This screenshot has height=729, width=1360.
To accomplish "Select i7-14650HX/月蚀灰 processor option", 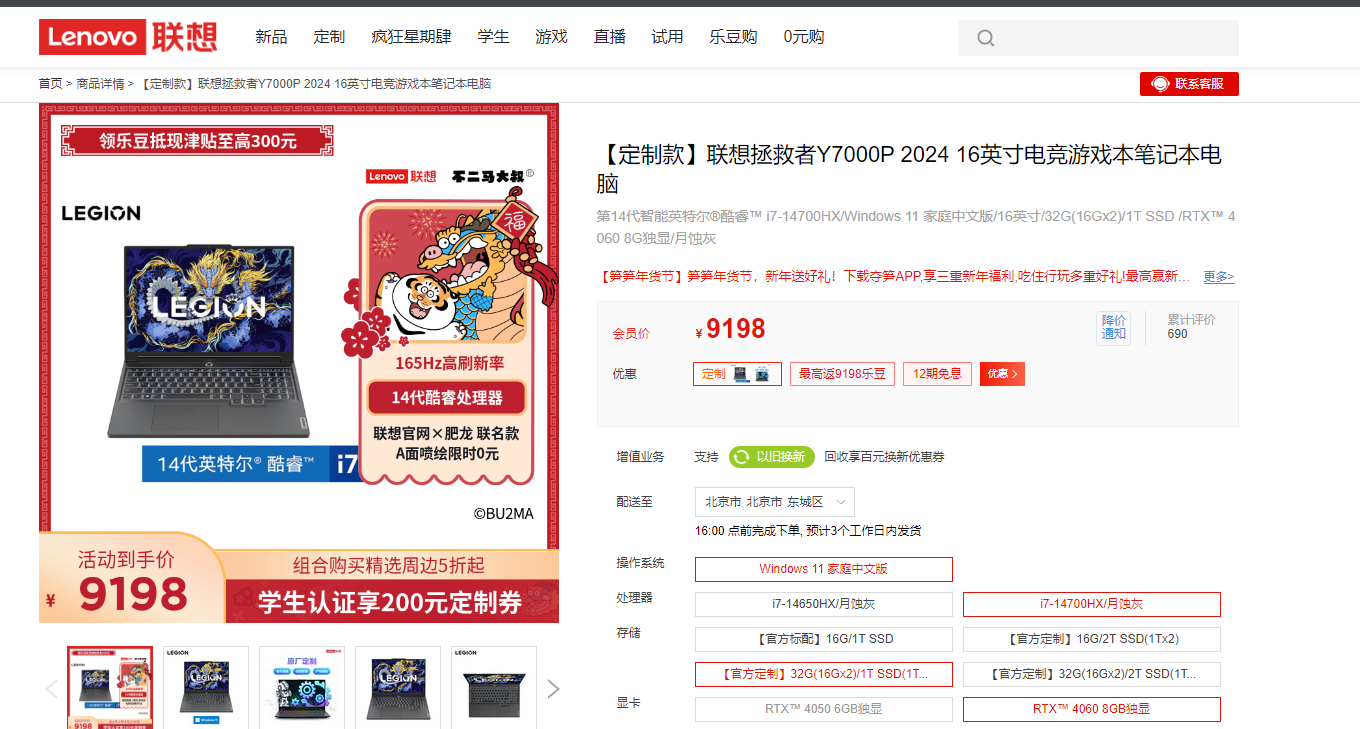I will [x=824, y=604].
